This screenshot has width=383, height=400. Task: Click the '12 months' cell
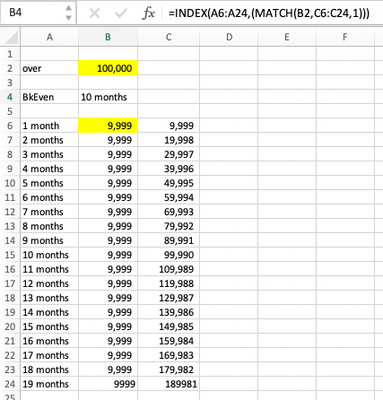pos(50,283)
